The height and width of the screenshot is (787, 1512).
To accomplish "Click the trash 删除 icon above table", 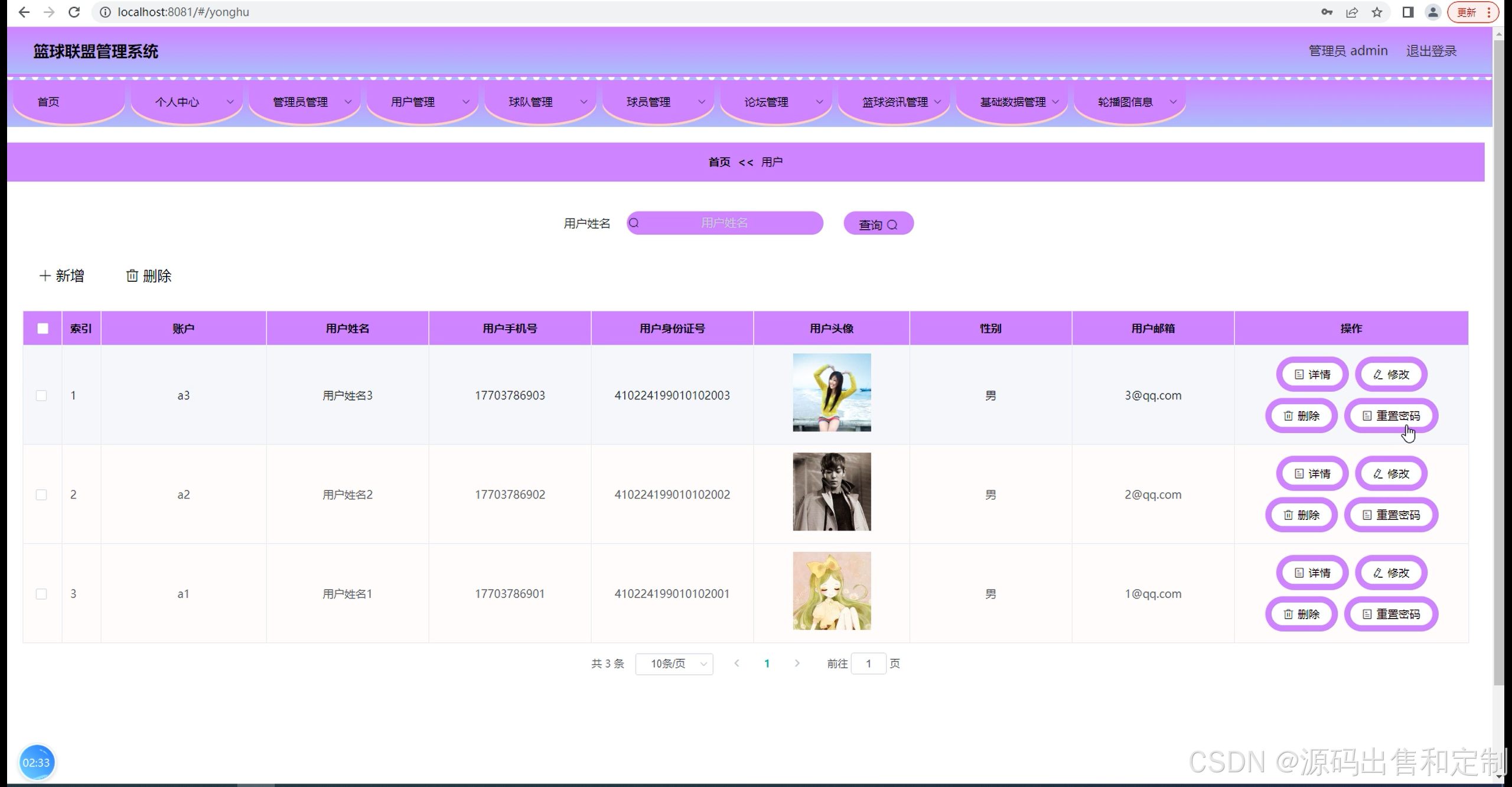I will click(132, 276).
